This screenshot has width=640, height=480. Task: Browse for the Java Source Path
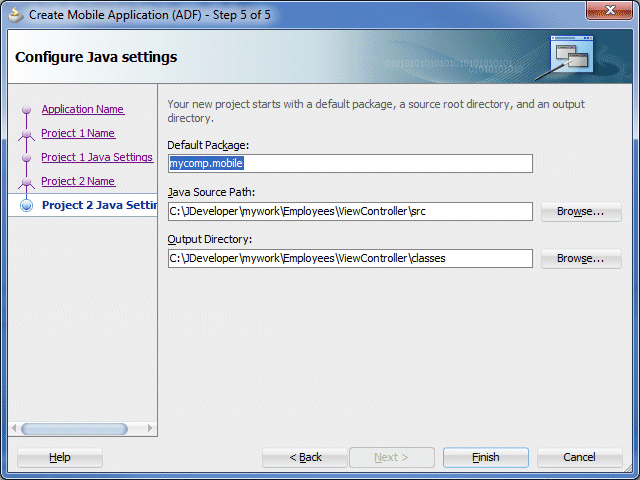pos(581,211)
